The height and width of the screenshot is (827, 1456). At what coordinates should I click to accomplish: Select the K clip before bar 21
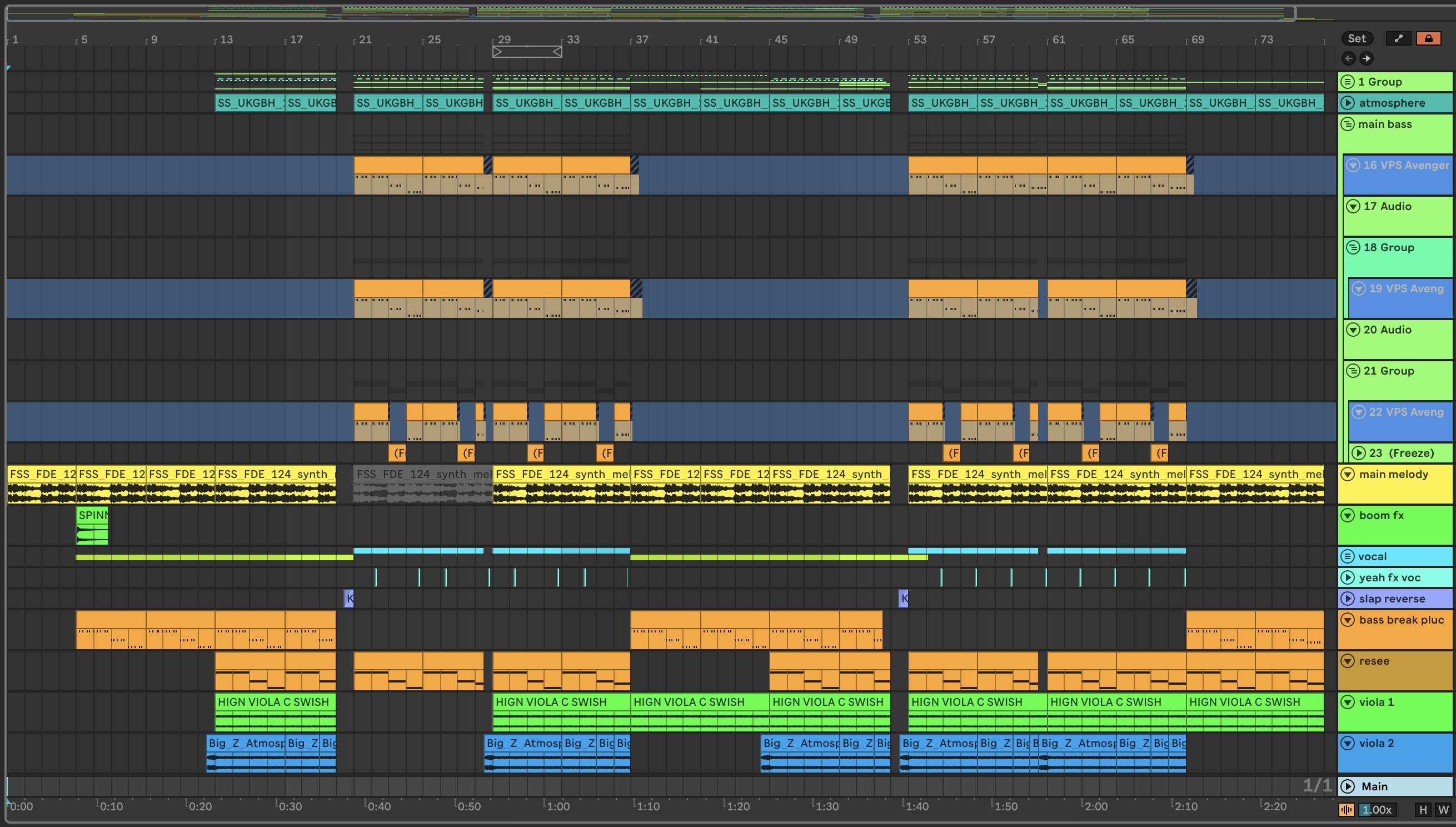point(349,598)
